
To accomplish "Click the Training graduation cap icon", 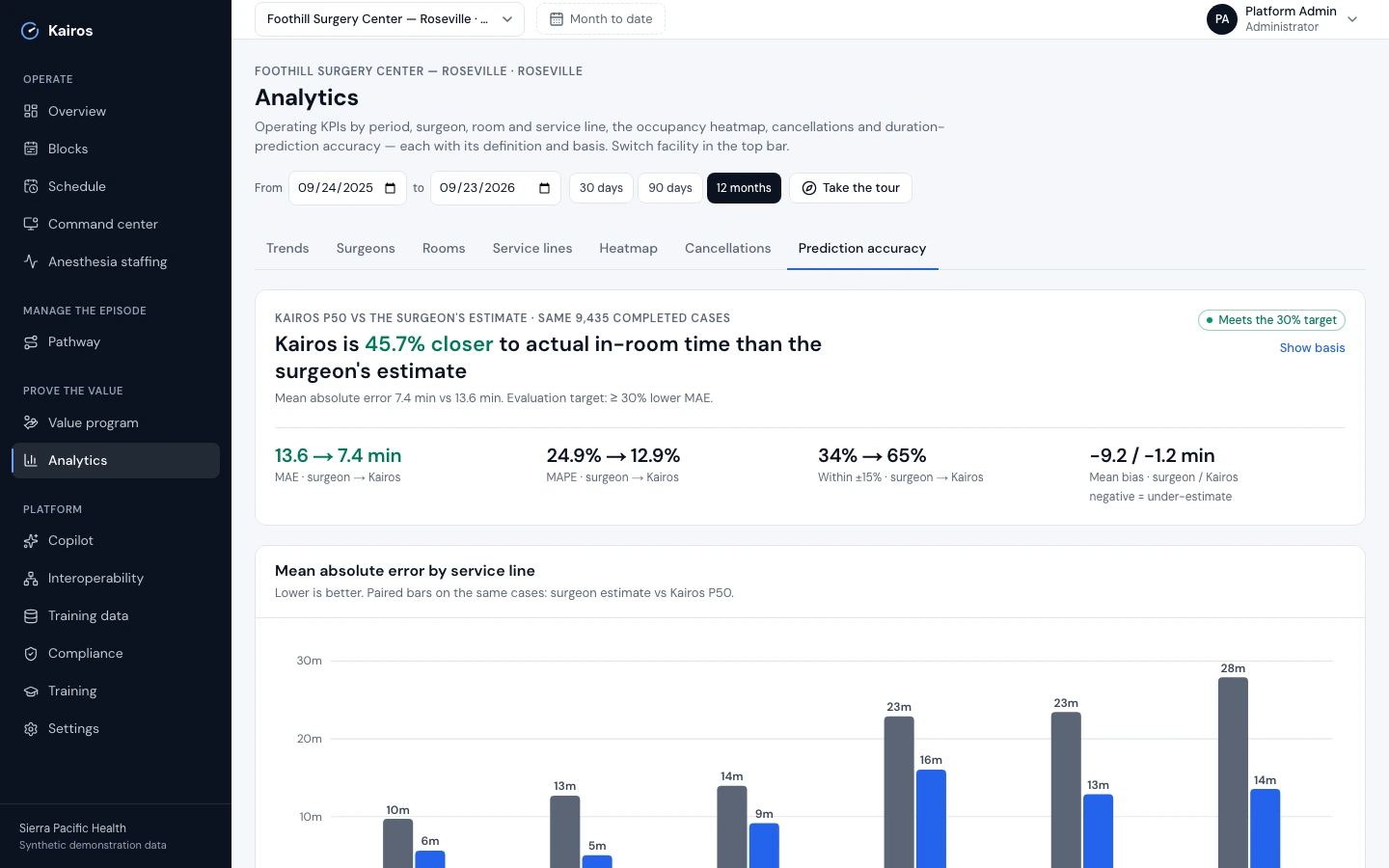I will point(31,691).
